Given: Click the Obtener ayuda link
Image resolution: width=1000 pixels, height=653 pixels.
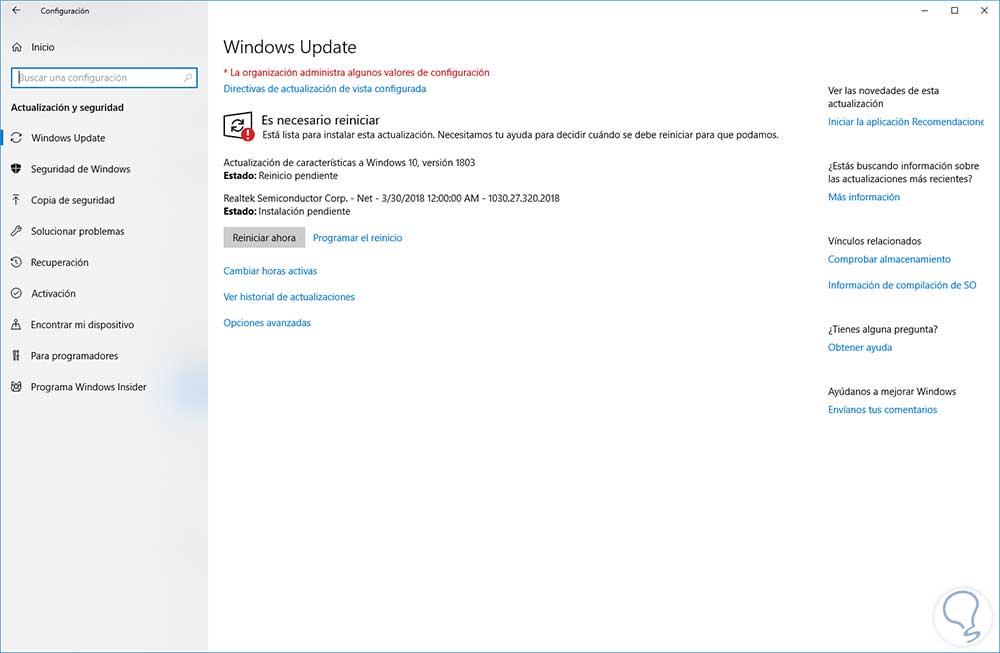Looking at the screenshot, I should (860, 348).
